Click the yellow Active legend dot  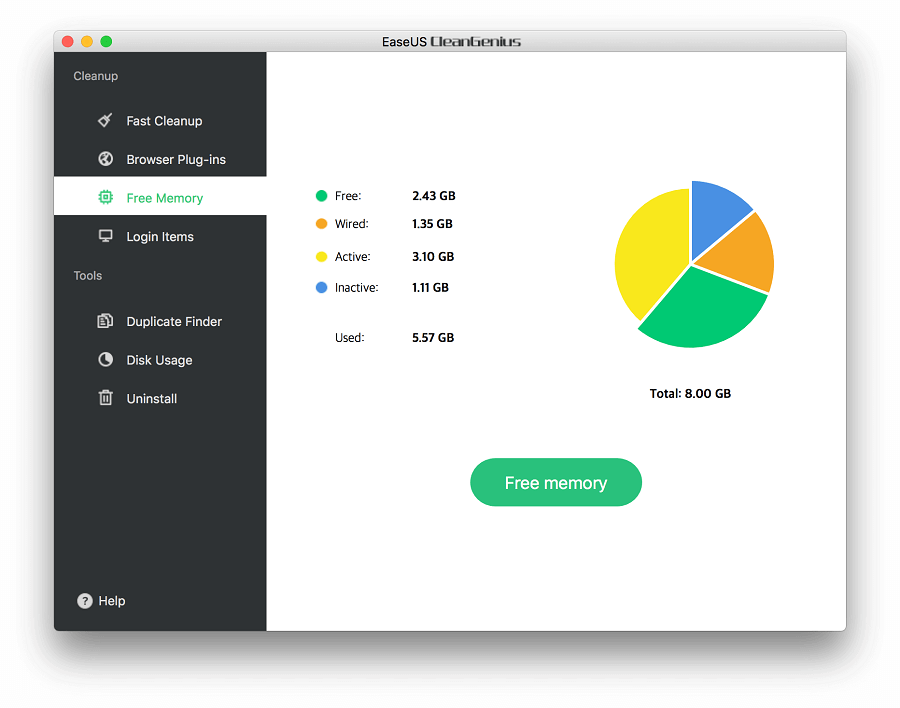pyautogui.click(x=321, y=257)
